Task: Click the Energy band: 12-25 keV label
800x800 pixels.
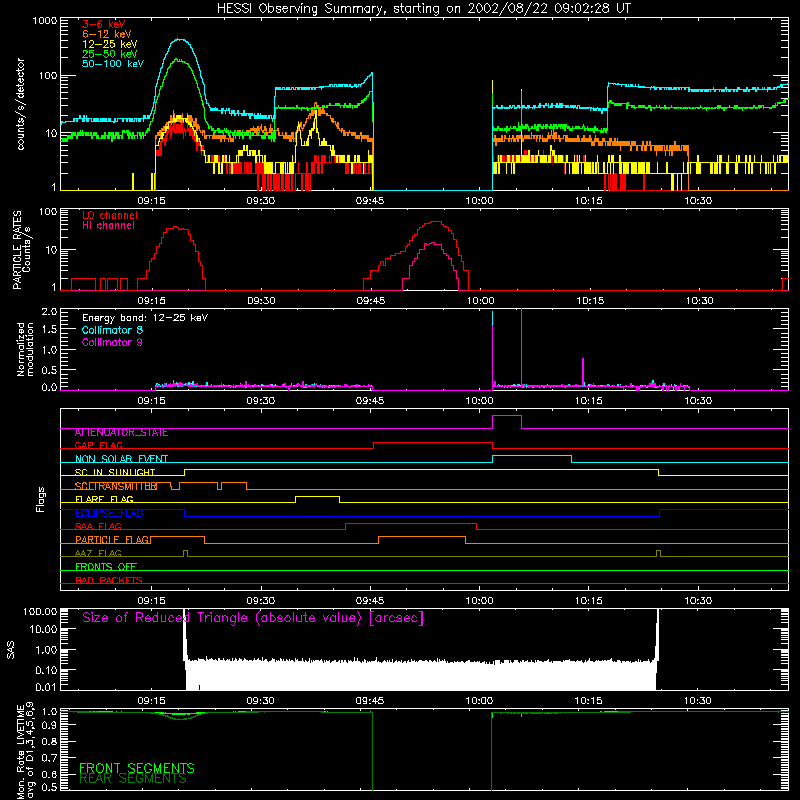Action: point(145,318)
